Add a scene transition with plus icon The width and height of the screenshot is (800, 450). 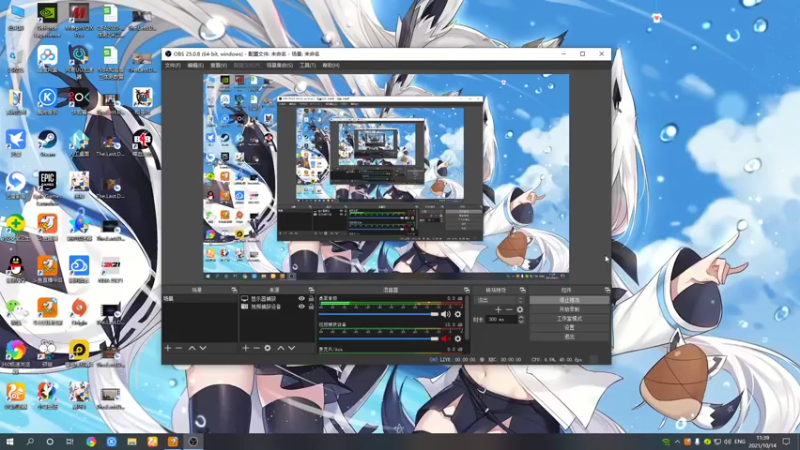click(498, 310)
